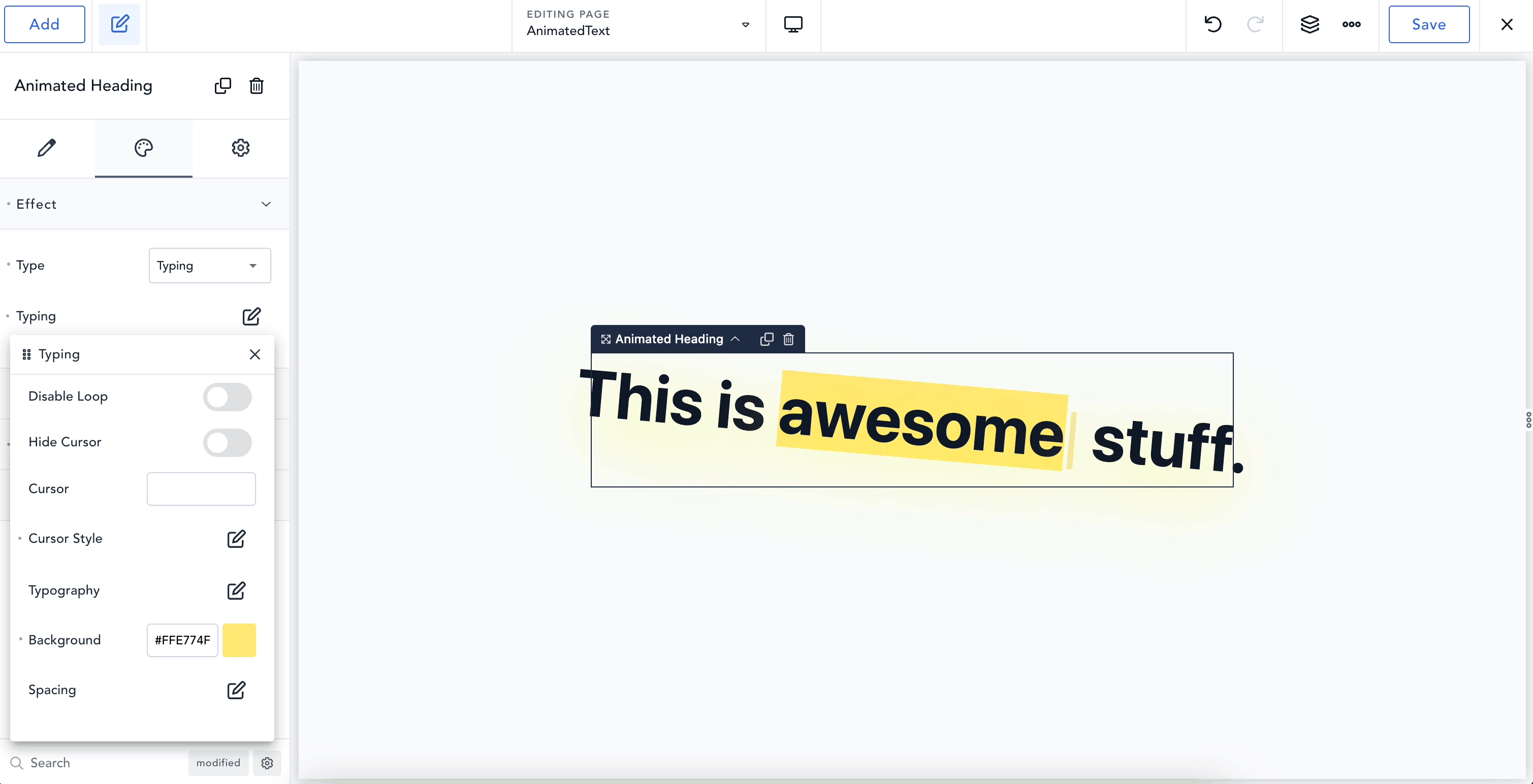The image size is (1533, 784).
Task: Open the layers stack icon
Action: [1309, 24]
